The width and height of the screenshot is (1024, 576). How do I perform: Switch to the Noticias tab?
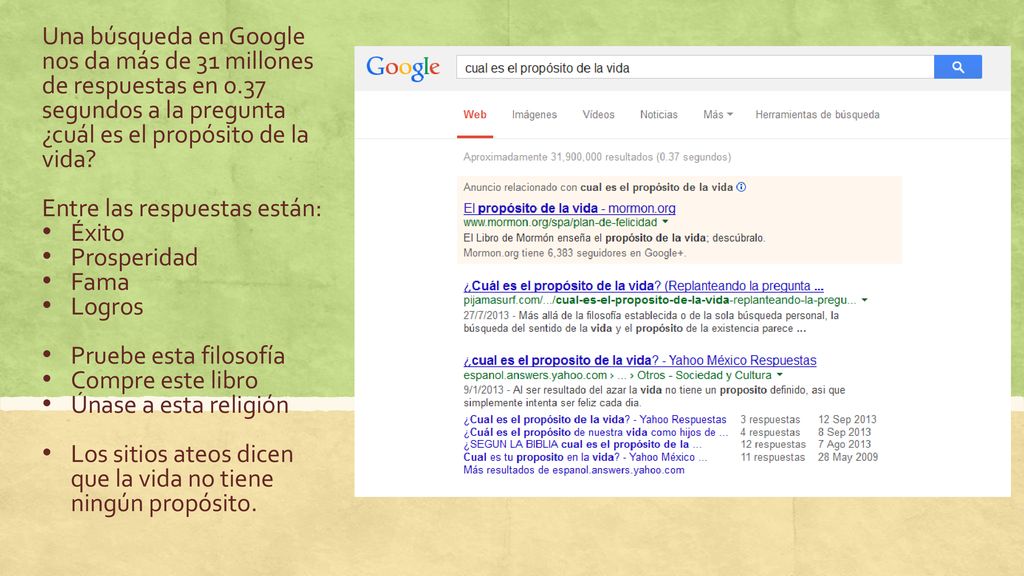(658, 114)
